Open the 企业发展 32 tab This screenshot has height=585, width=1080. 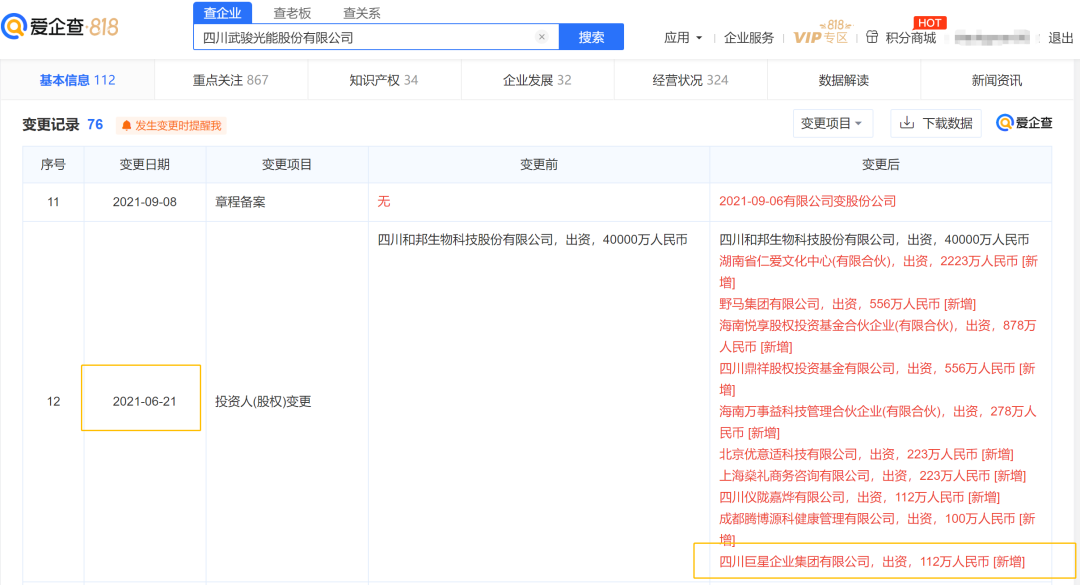point(537,80)
